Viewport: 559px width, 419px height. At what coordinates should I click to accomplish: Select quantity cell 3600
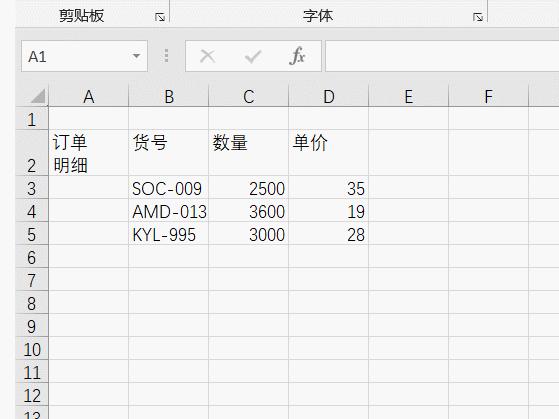click(248, 210)
